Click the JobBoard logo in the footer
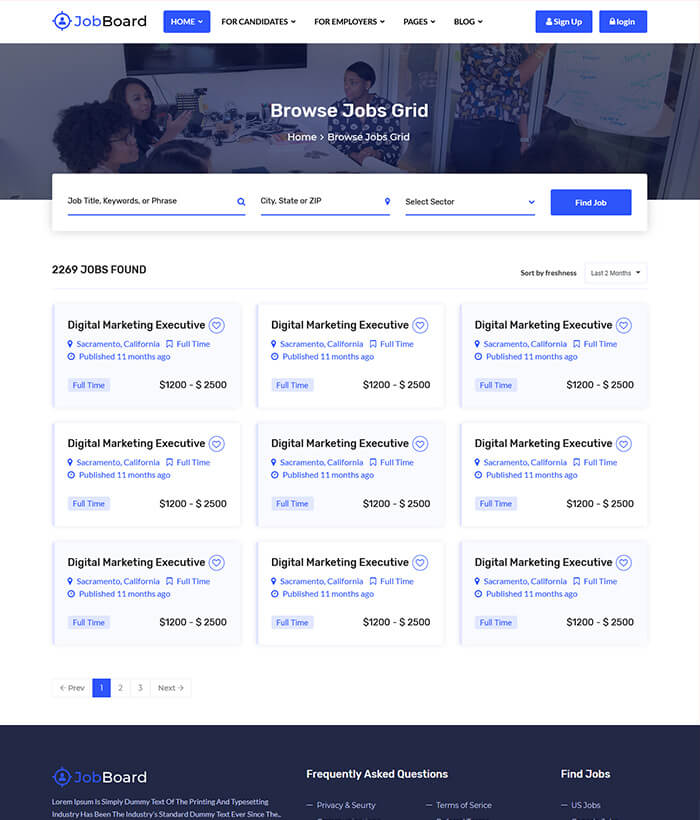700x820 pixels. coord(99,777)
